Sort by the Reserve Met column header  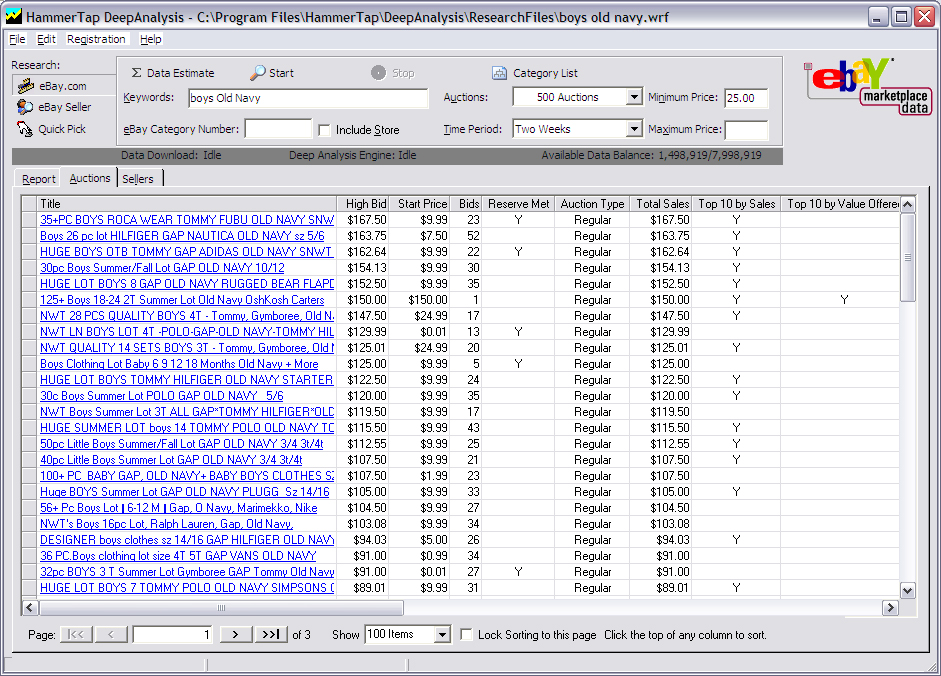point(519,204)
